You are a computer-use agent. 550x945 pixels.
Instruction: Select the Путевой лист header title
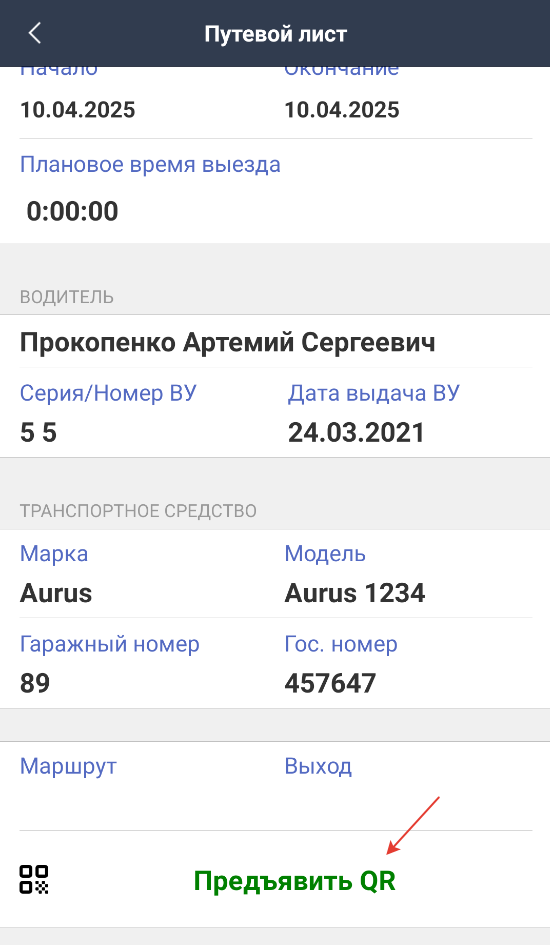pyautogui.click(x=275, y=34)
